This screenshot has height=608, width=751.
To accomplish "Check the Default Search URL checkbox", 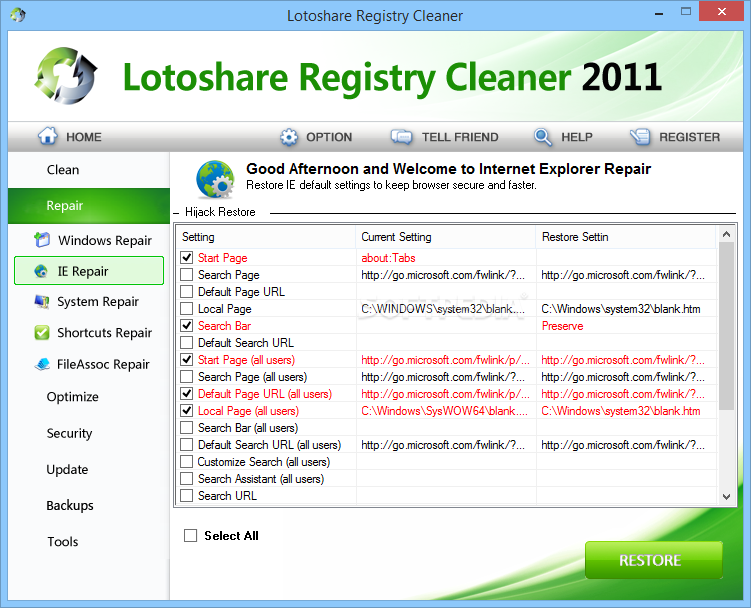I will [x=187, y=343].
